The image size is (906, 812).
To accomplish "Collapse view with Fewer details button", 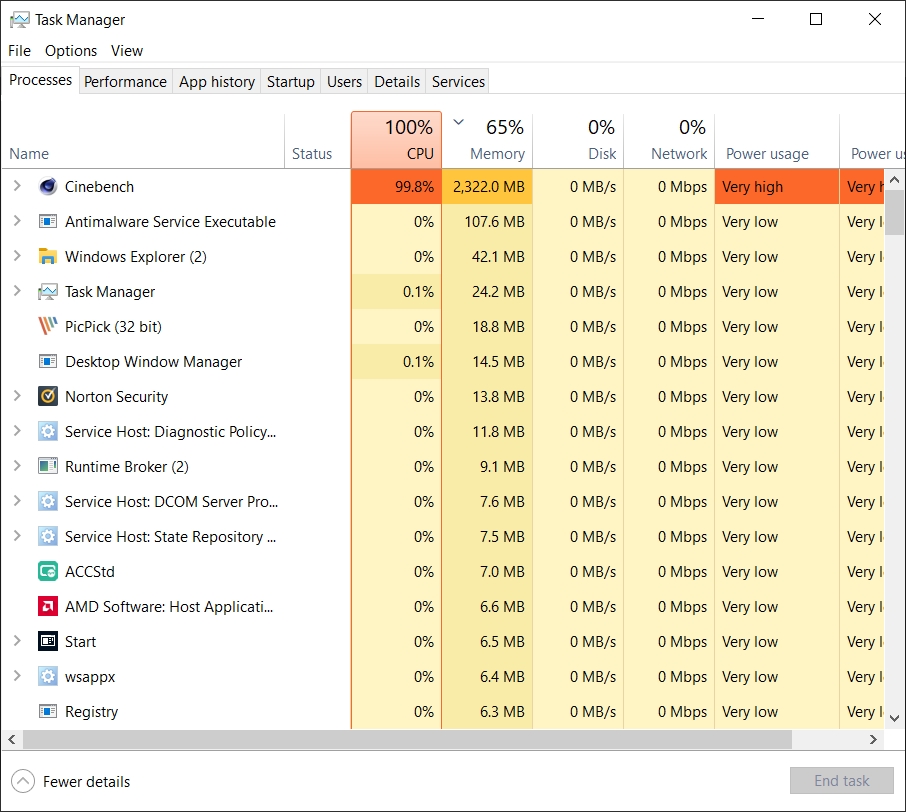I will pos(70,781).
